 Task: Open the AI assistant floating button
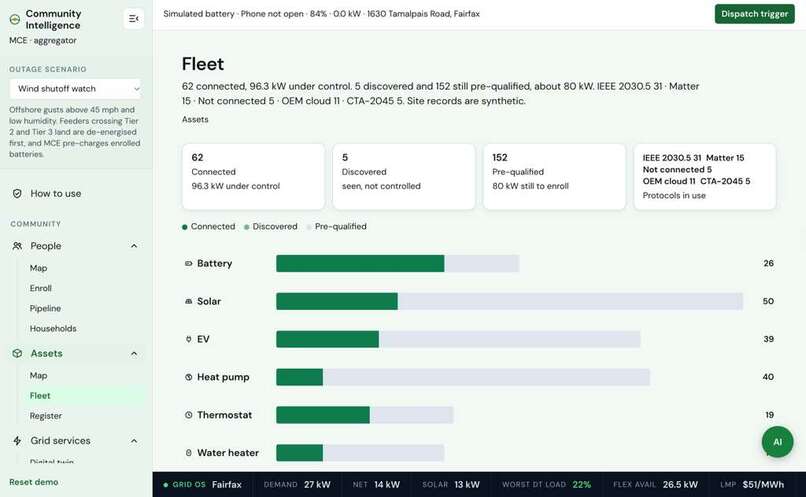(777, 442)
